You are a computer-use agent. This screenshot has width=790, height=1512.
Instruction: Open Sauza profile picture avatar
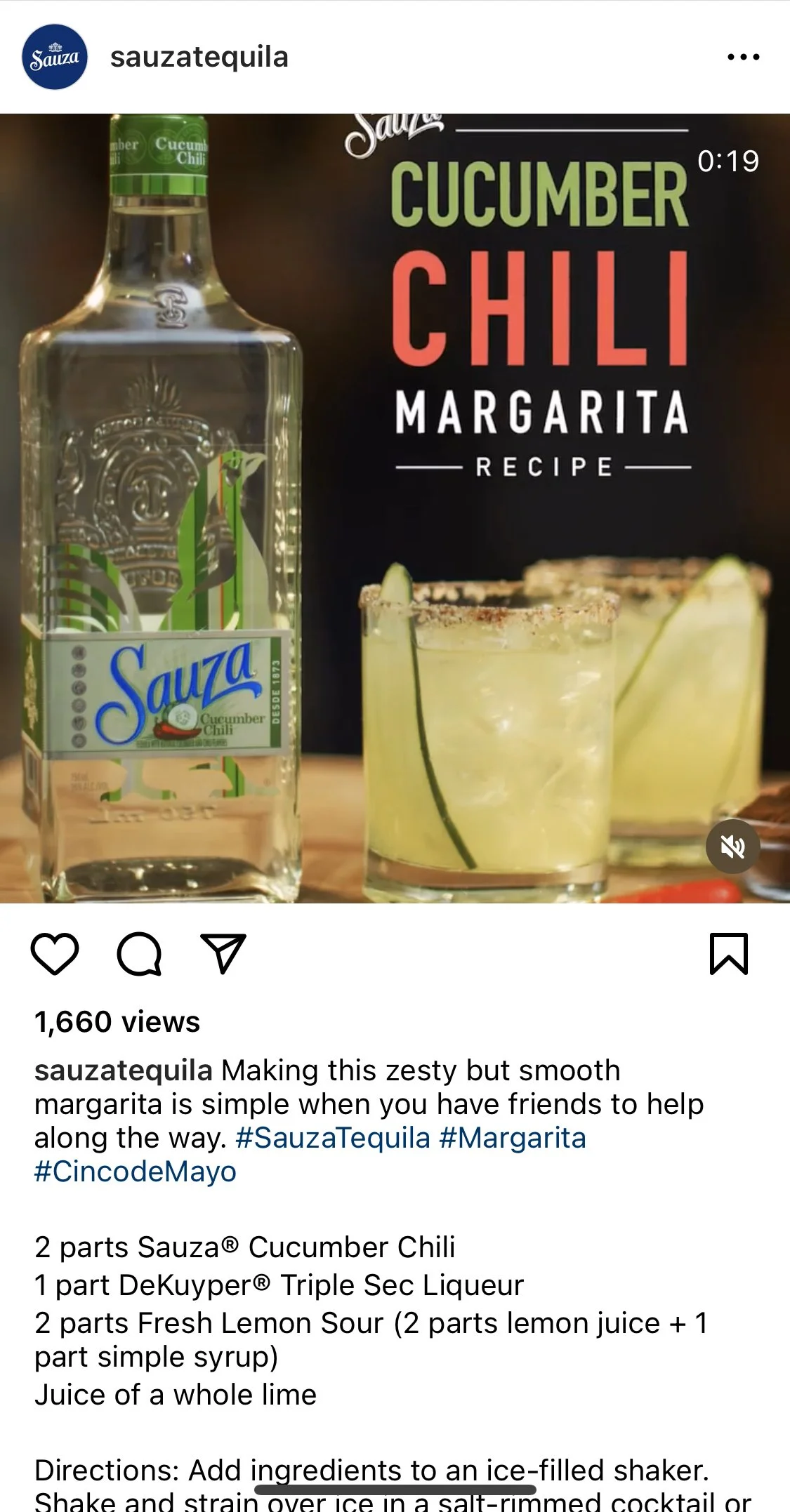click(x=55, y=57)
